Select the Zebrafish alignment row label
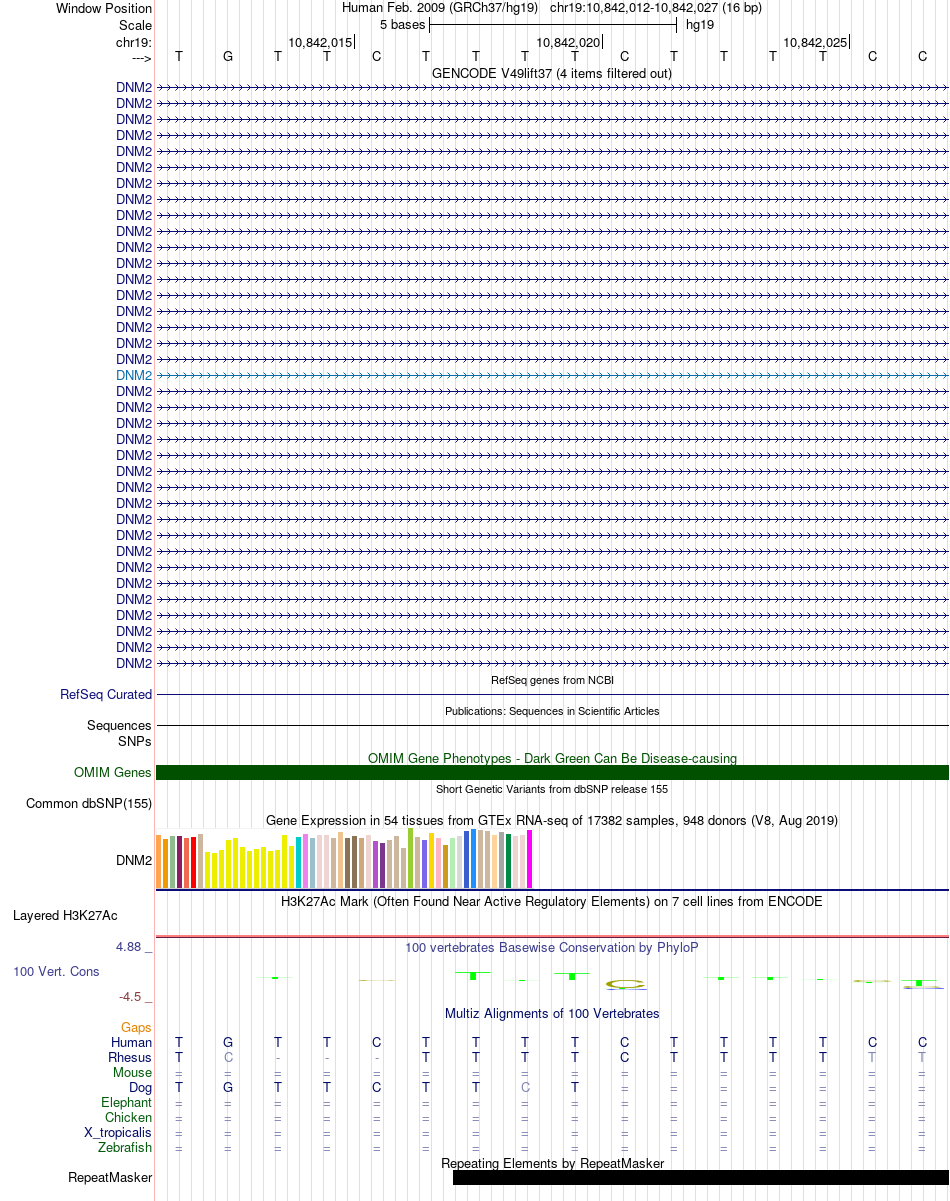The width and height of the screenshot is (950, 1201). point(125,1147)
